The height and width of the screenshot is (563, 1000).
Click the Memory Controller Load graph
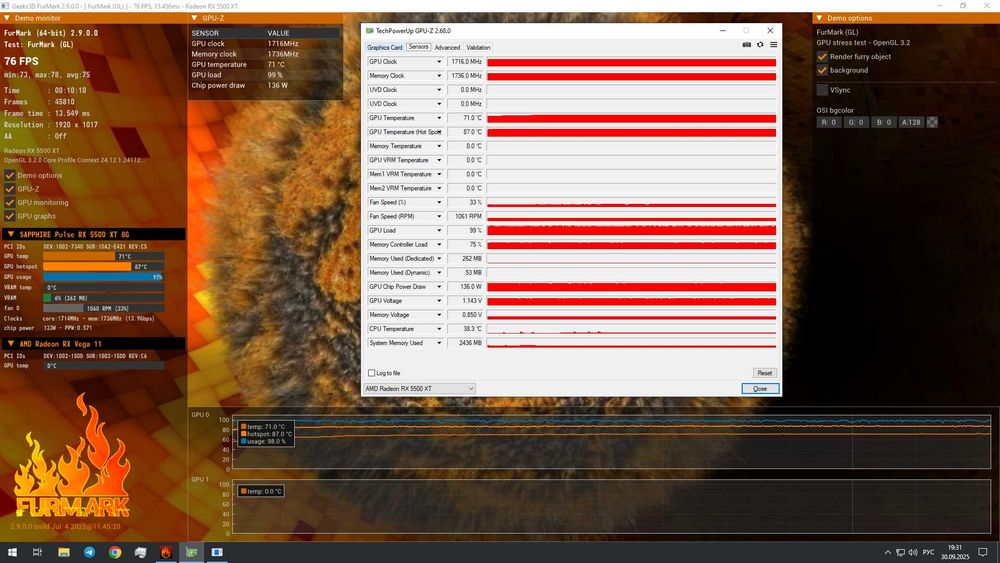[x=631, y=245]
